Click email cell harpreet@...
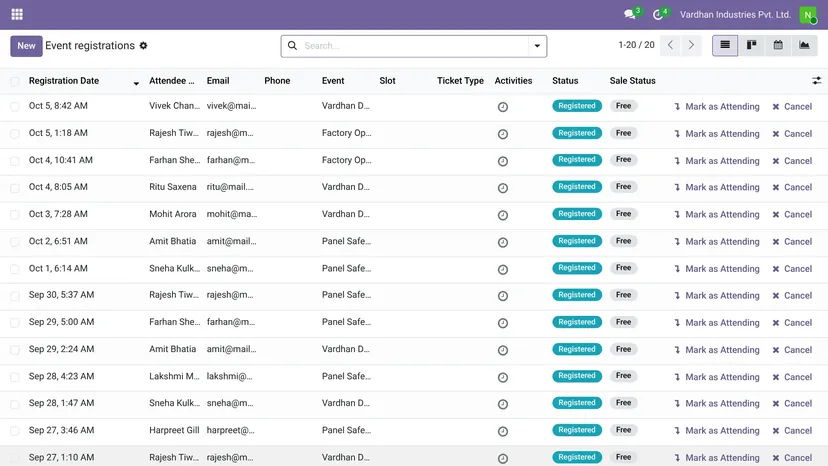This screenshot has height=466, width=828. tap(230, 430)
